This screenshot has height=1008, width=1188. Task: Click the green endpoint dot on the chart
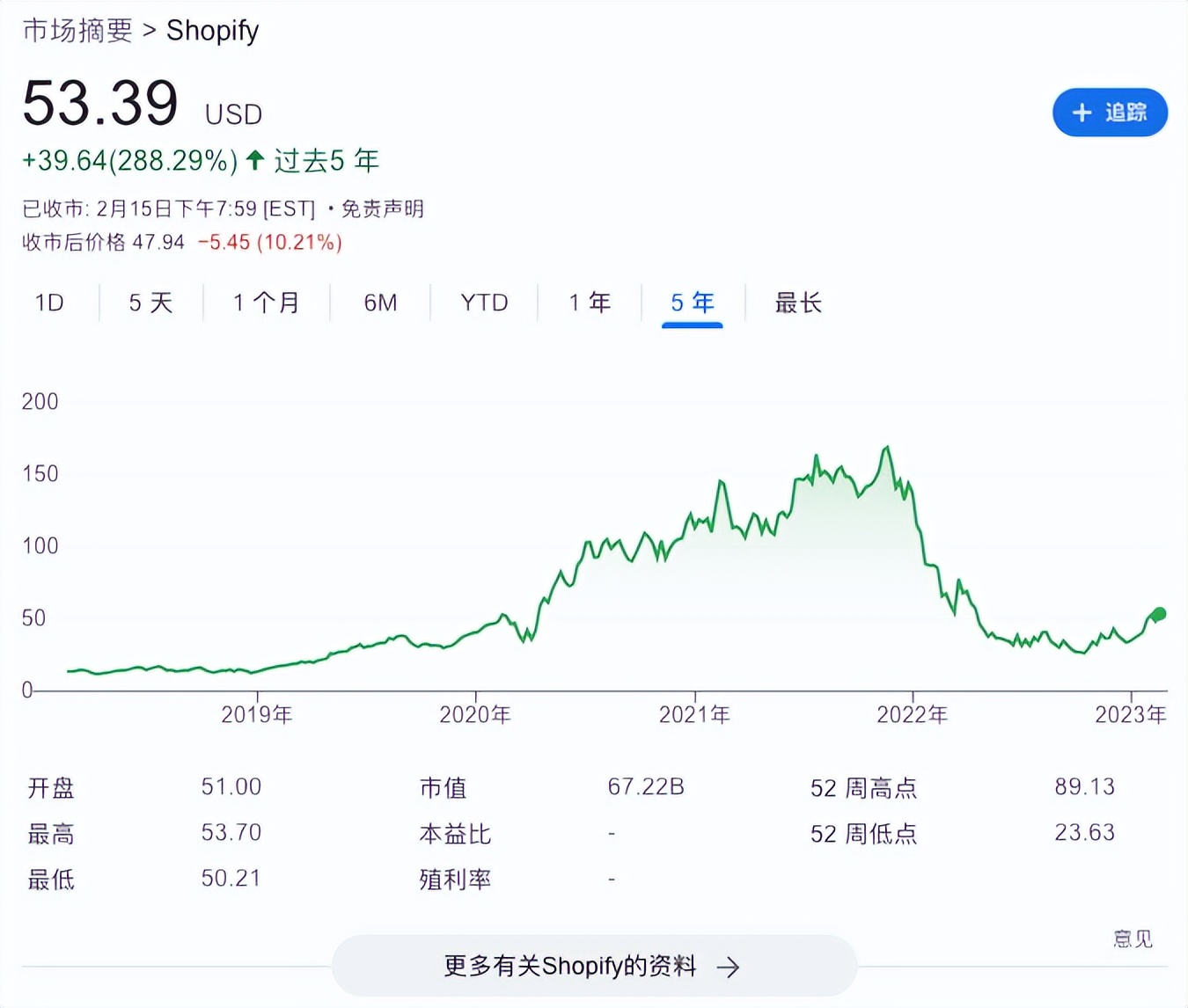pyautogui.click(x=1159, y=614)
